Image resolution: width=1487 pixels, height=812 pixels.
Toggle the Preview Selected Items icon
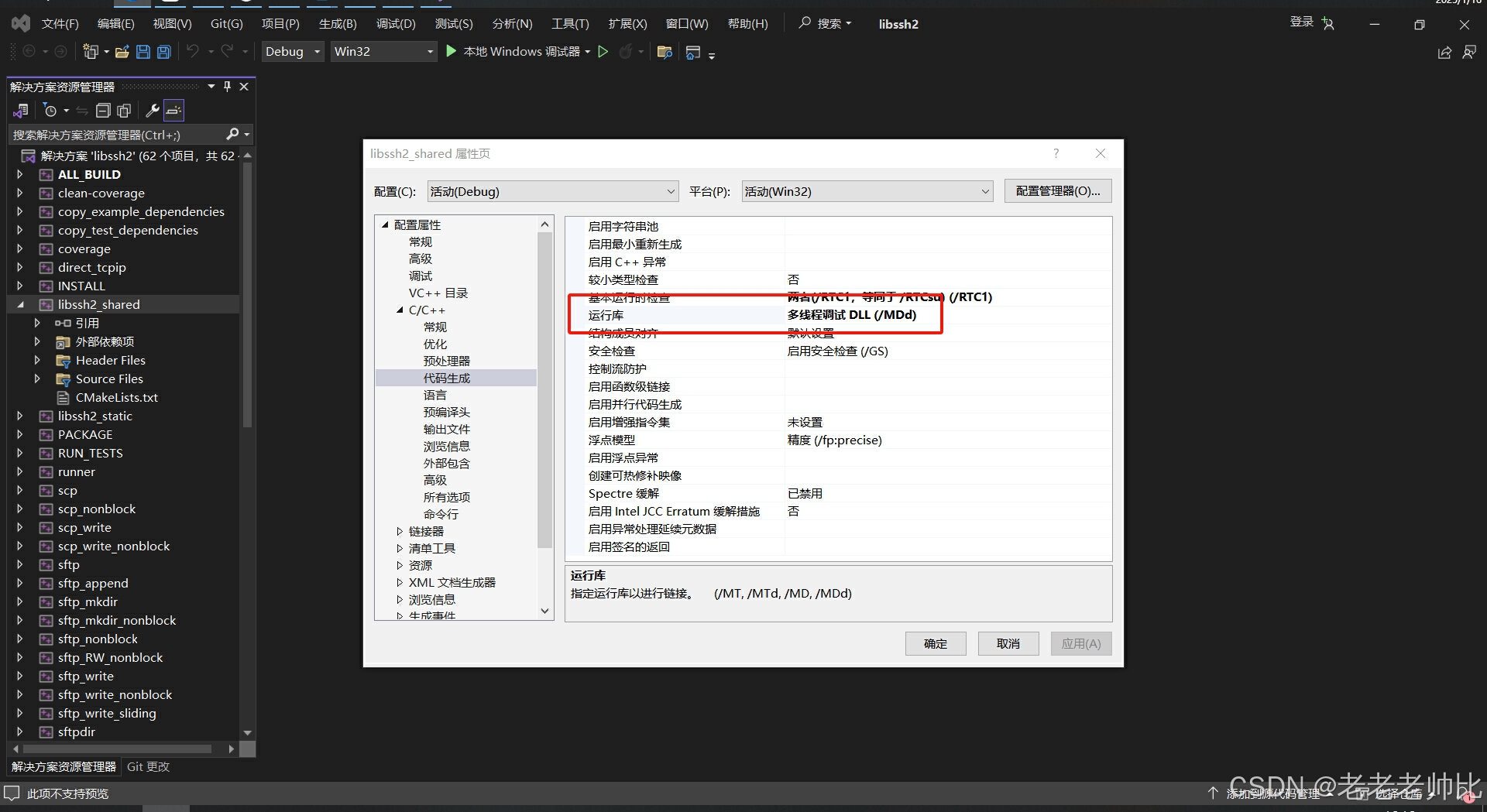point(173,110)
